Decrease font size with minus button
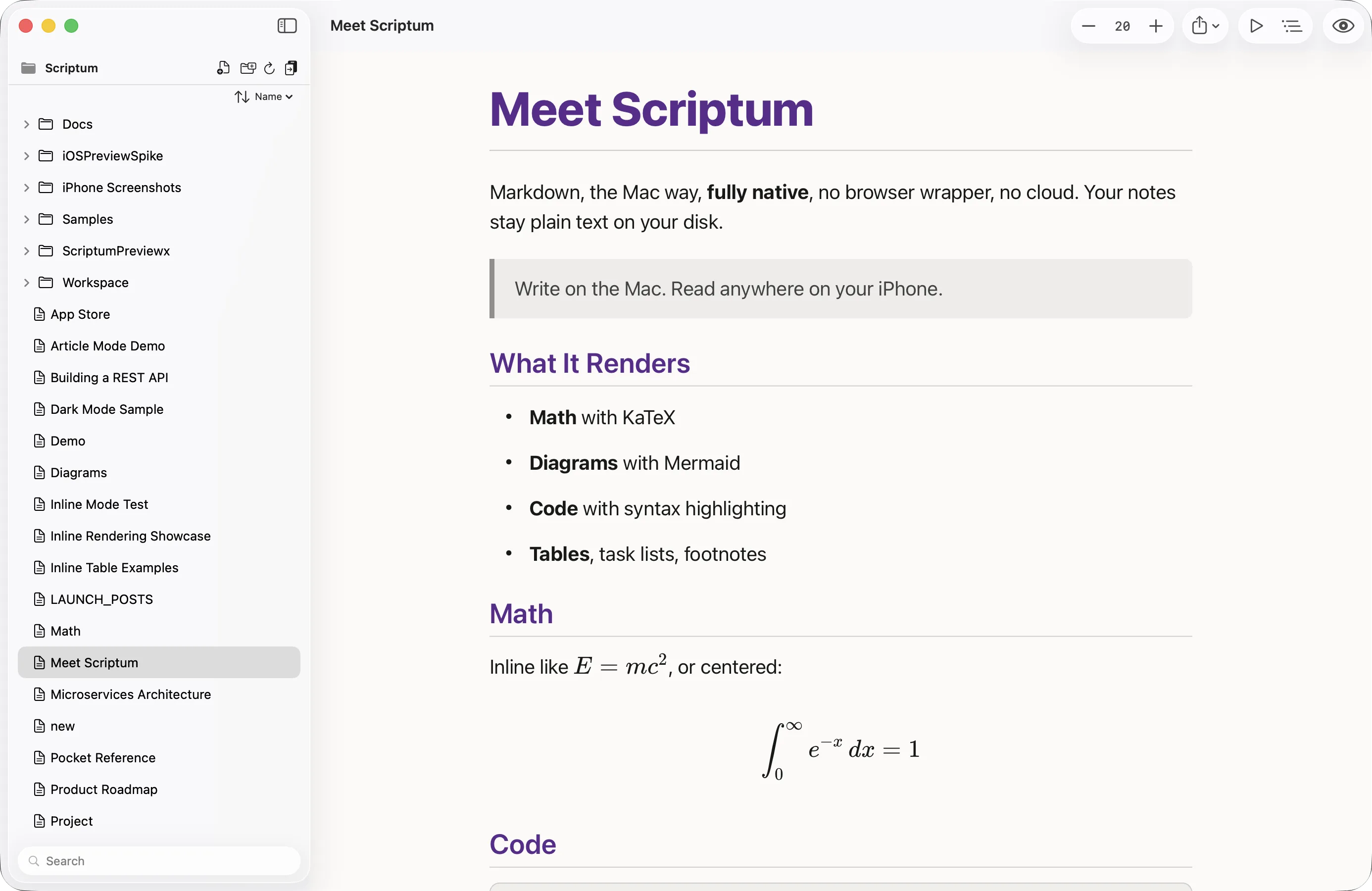Screen dimensions: 1372x891 [1088, 26]
